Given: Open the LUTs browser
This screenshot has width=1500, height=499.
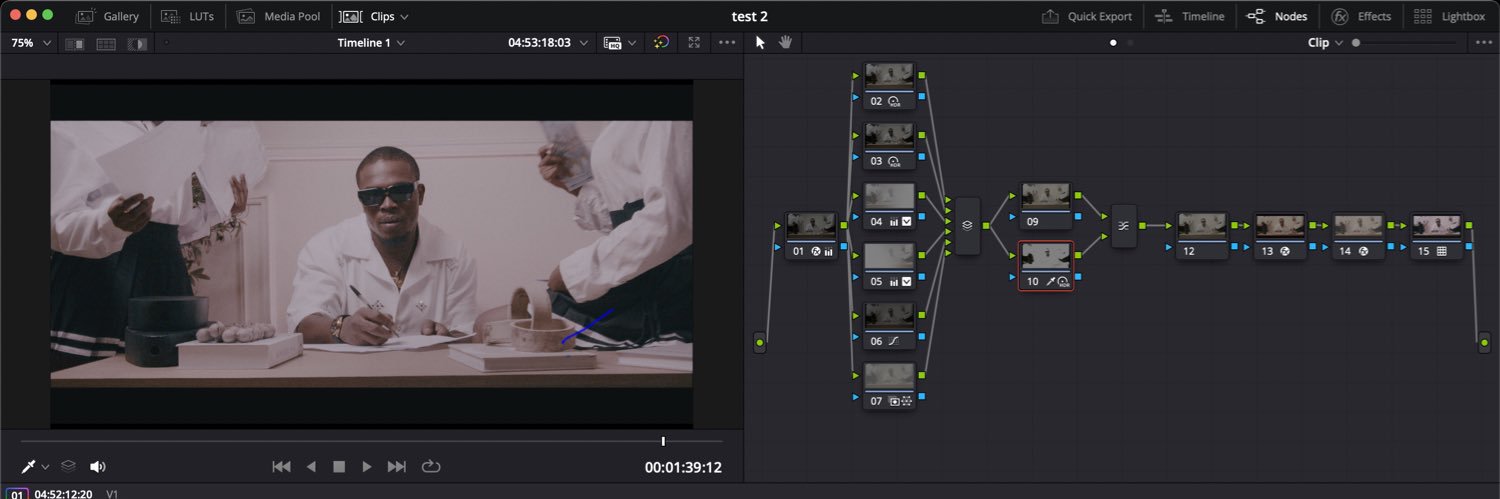Looking at the screenshot, I should coord(187,16).
